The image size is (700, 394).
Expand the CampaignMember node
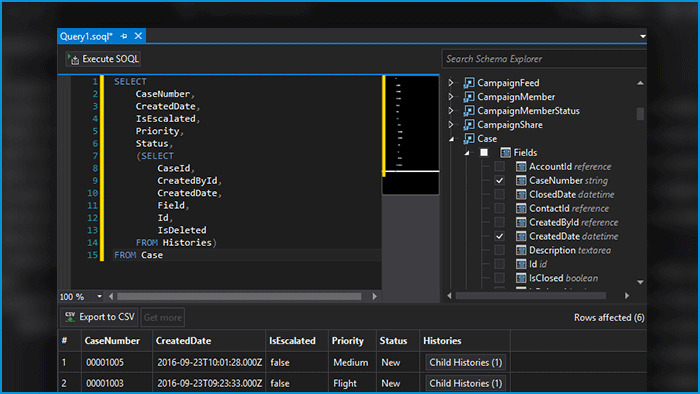coord(451,96)
